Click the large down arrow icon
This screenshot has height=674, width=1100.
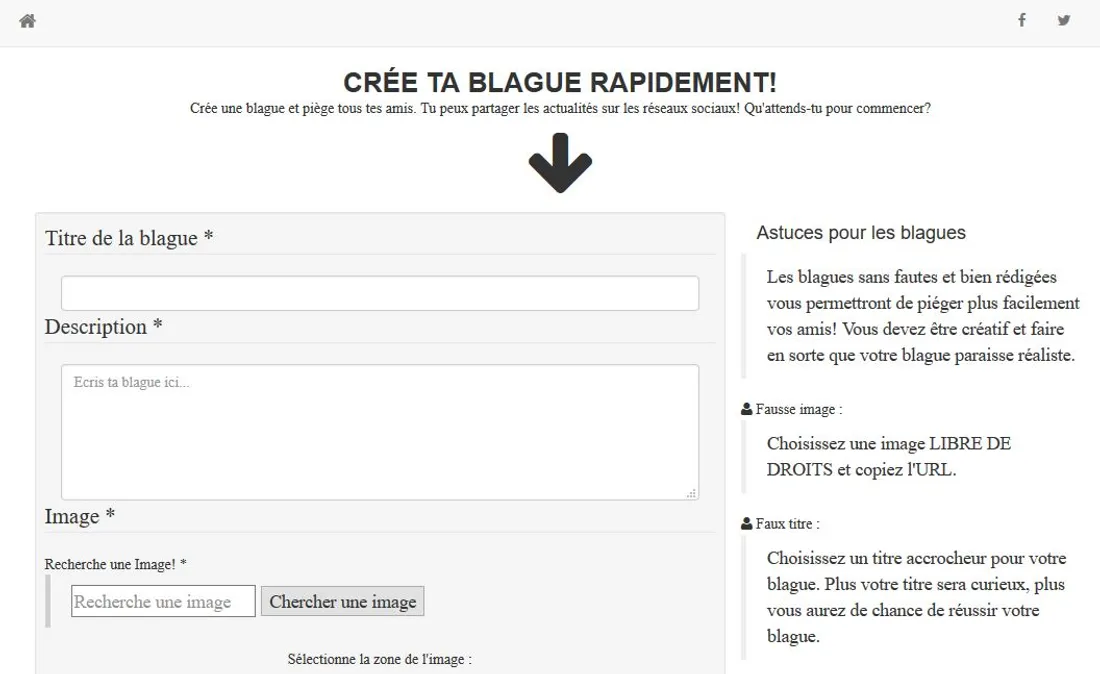coord(560,163)
